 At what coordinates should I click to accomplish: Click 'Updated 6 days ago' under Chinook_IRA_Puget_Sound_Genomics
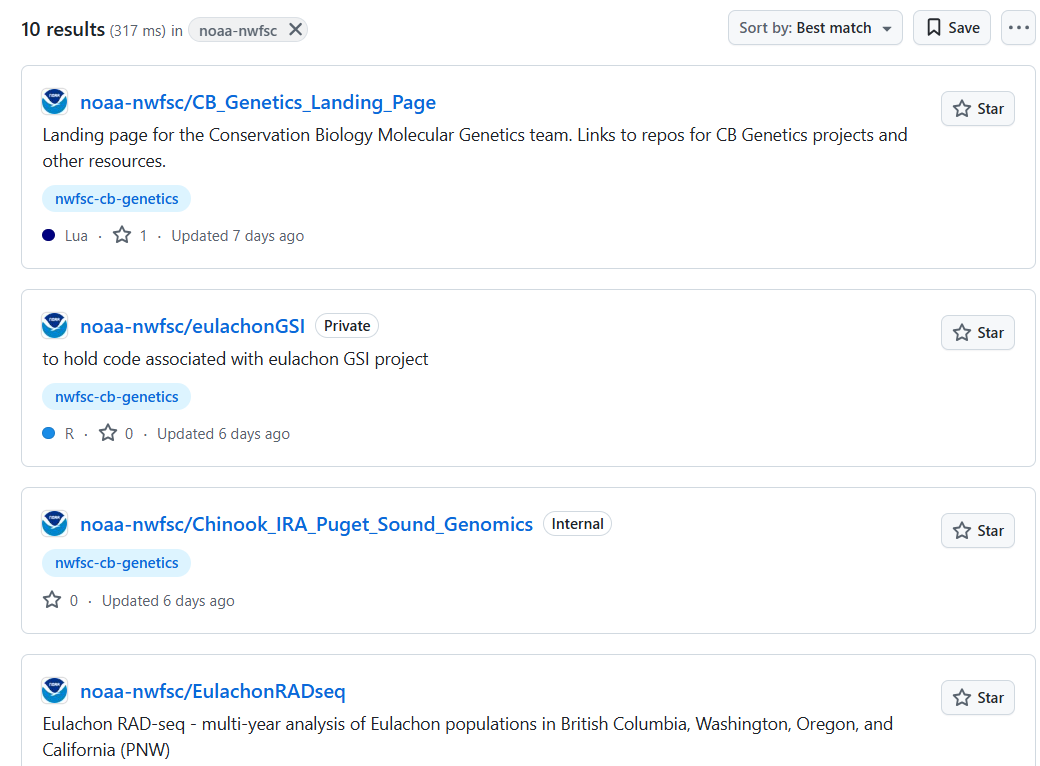(x=168, y=601)
